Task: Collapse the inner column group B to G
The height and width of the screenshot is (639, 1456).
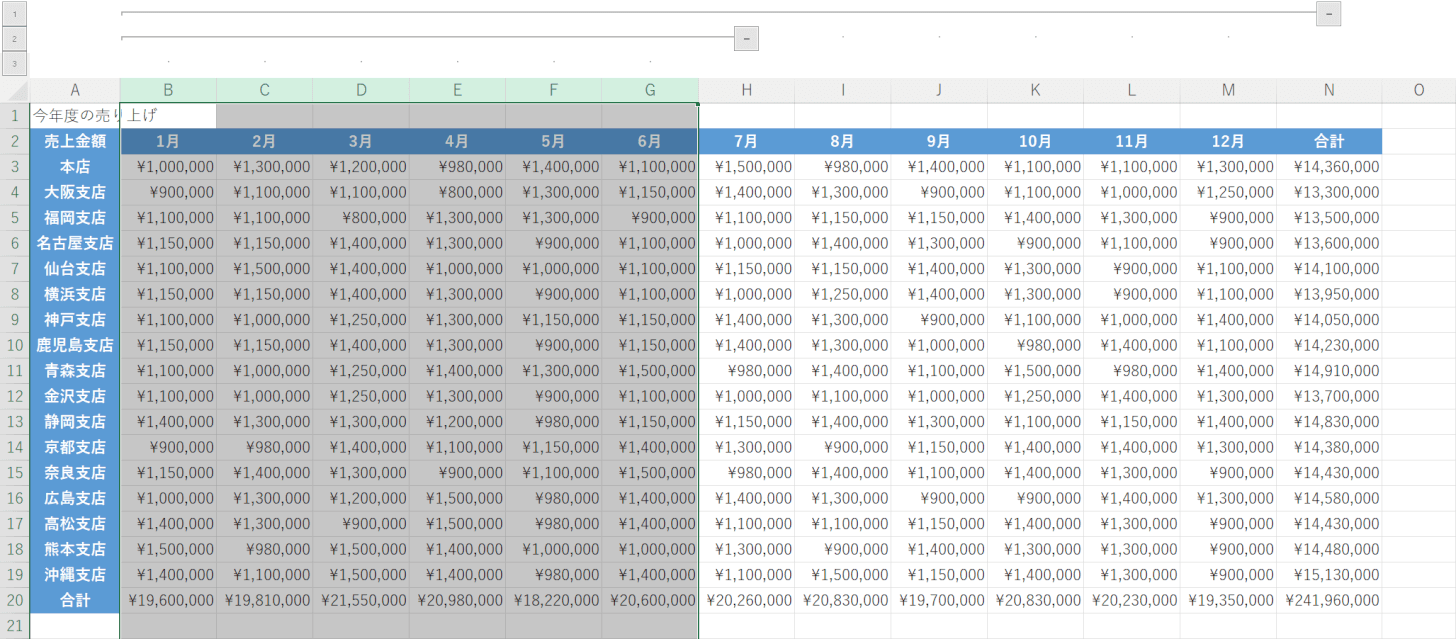Action: (746, 39)
